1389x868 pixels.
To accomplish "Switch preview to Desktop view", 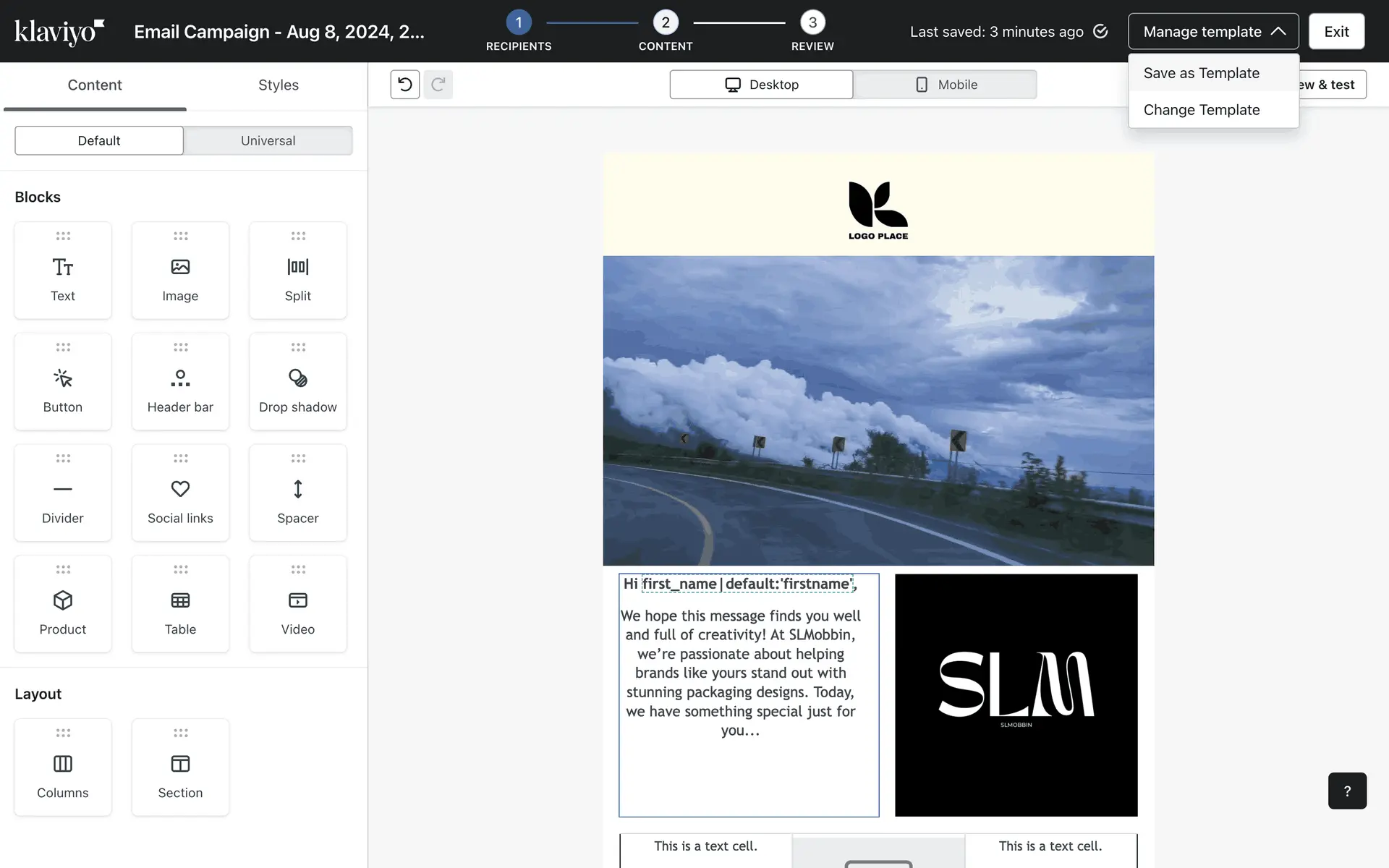I will click(761, 85).
